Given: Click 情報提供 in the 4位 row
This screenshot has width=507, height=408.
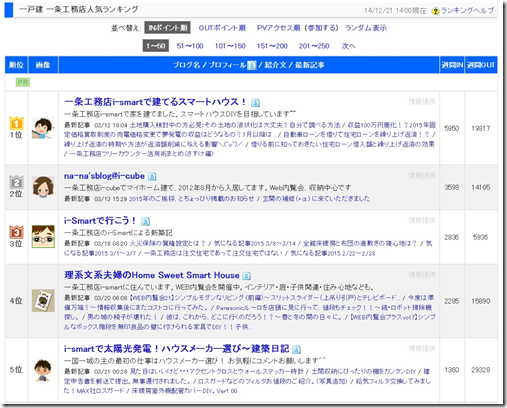Looking at the screenshot, I should (x=422, y=274).
